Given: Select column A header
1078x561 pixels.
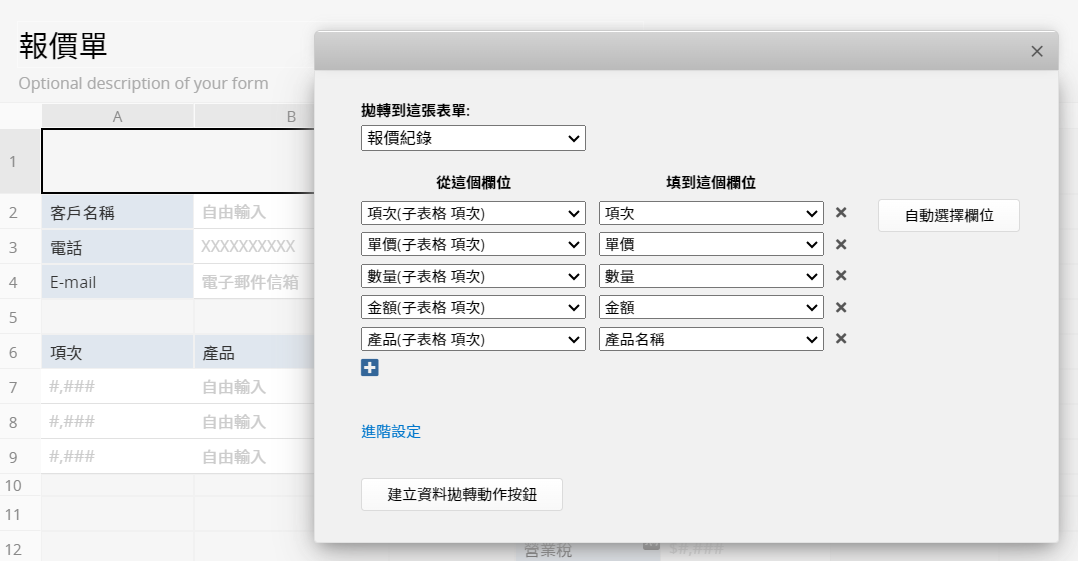Looking at the screenshot, I should click(117, 116).
